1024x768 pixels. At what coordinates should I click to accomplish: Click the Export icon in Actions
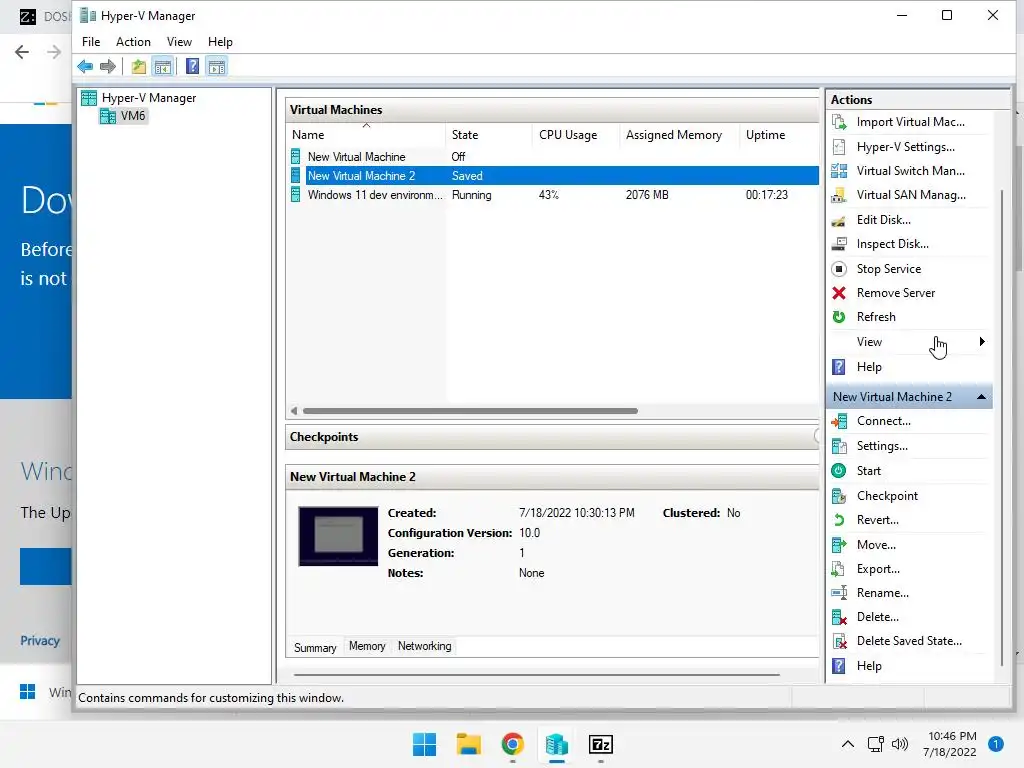pyautogui.click(x=839, y=569)
